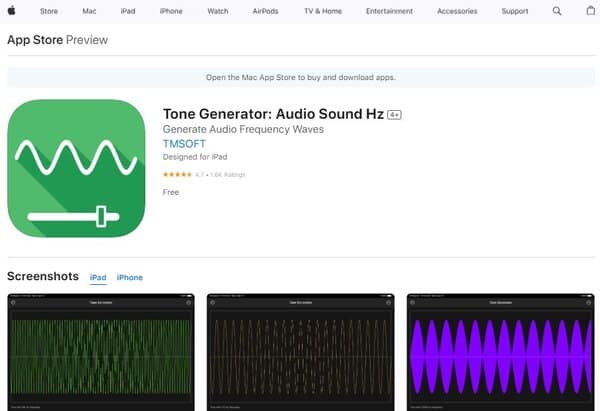
Task: Click the 'Free' price label
Action: [171, 192]
